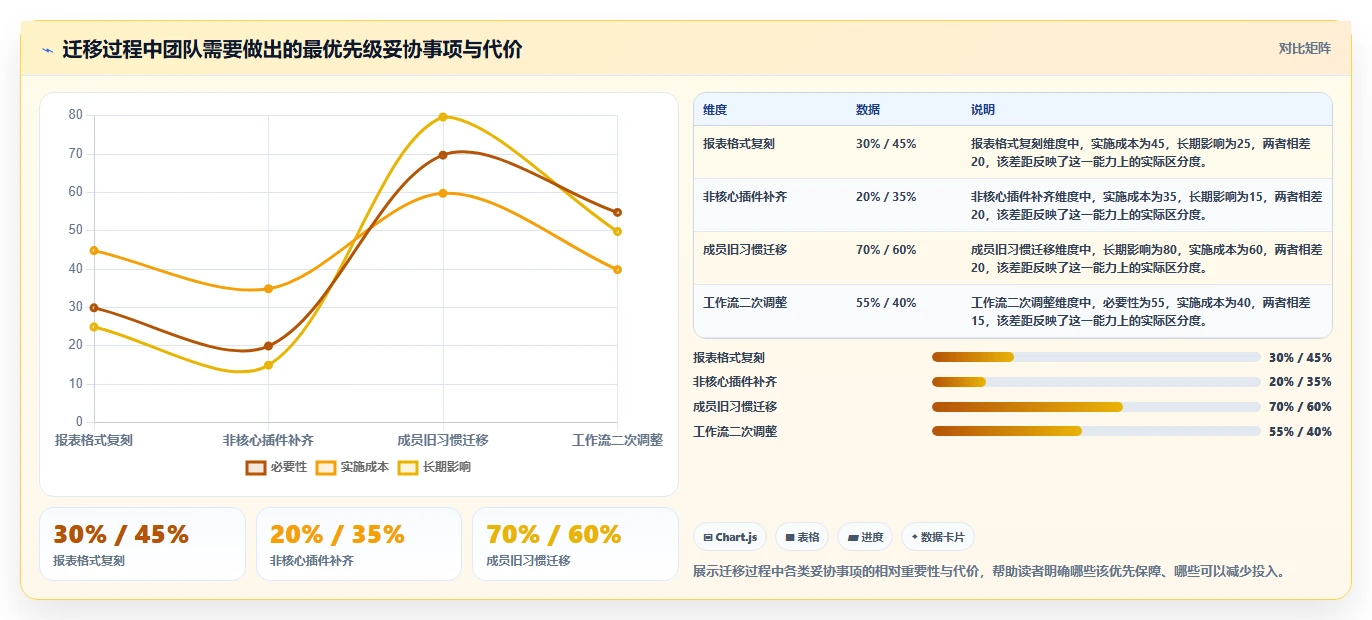Click the lightning icon beside the title
Screen dimensions: 1372x620
point(48,50)
